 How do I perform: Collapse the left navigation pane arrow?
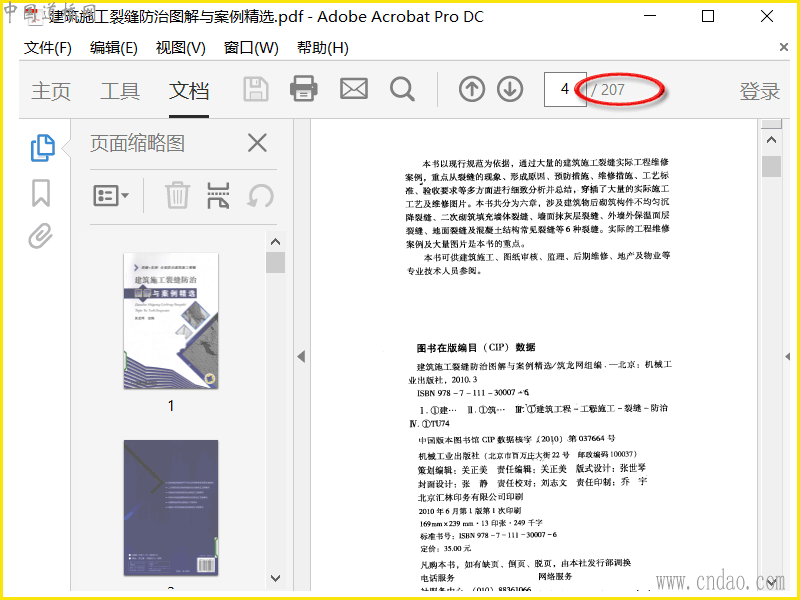point(302,356)
